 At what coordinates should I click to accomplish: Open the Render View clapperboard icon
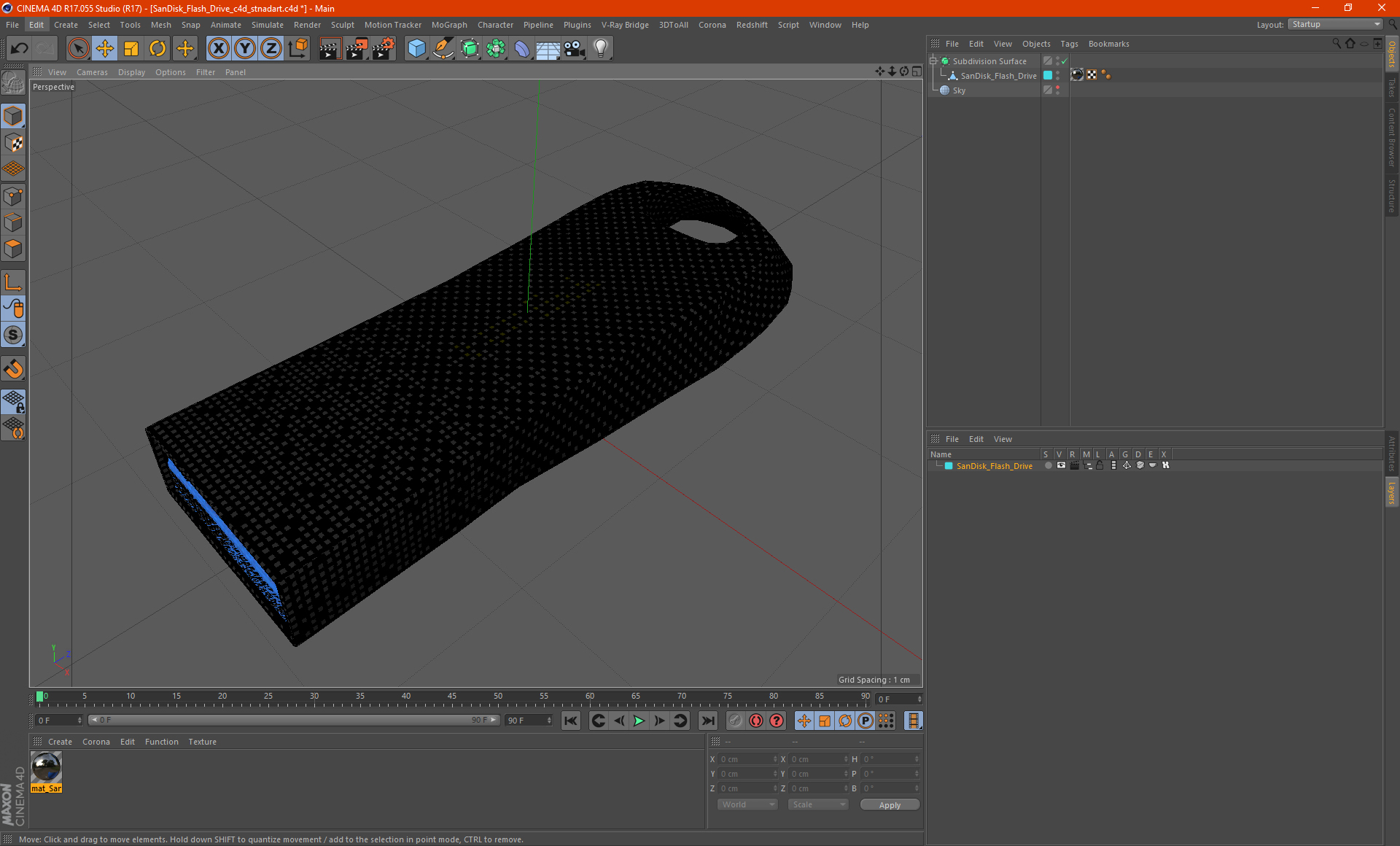[x=330, y=49]
